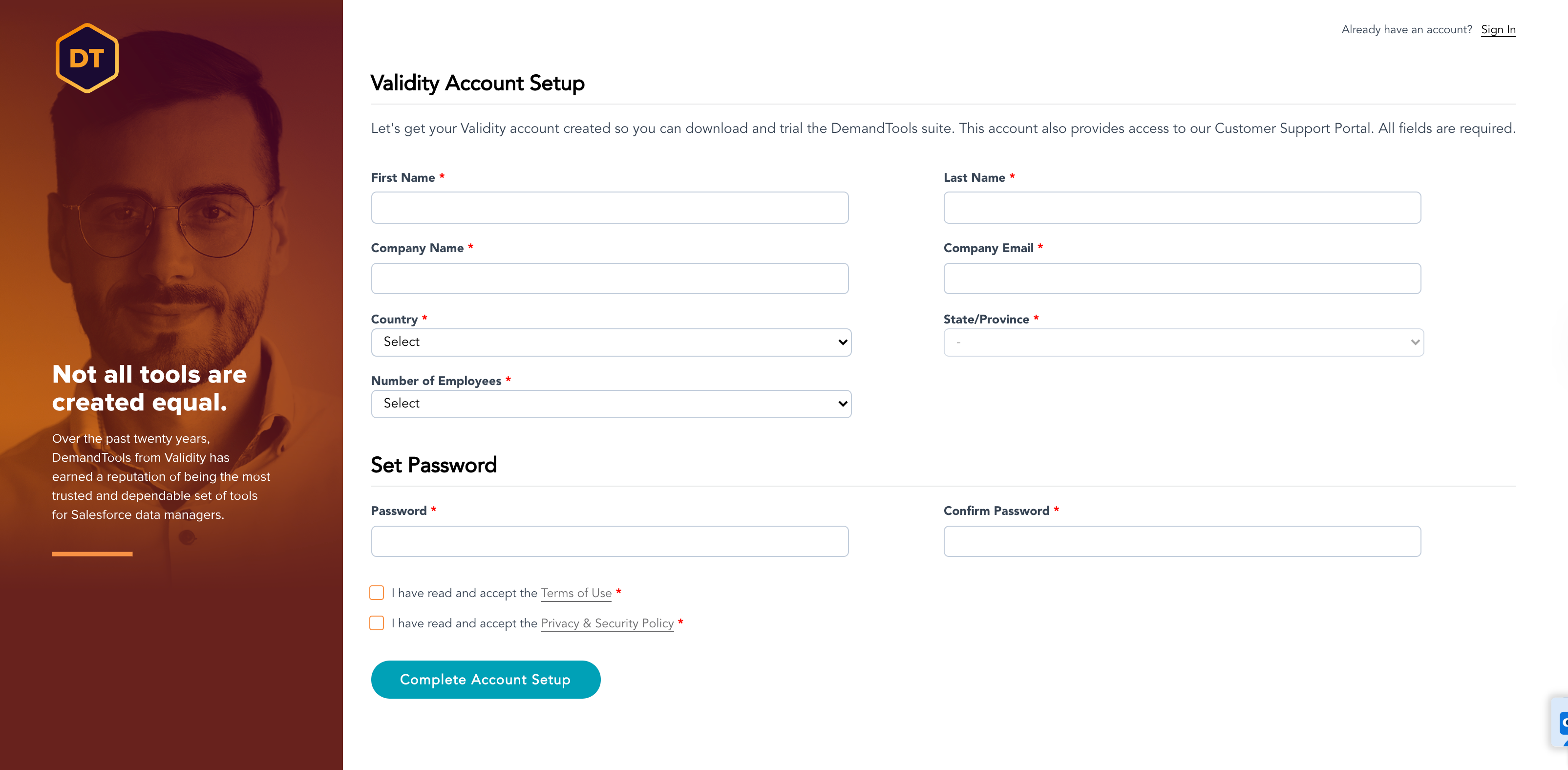Focus the Last Name input field
This screenshot has height=770, width=1568.
pos(1182,208)
